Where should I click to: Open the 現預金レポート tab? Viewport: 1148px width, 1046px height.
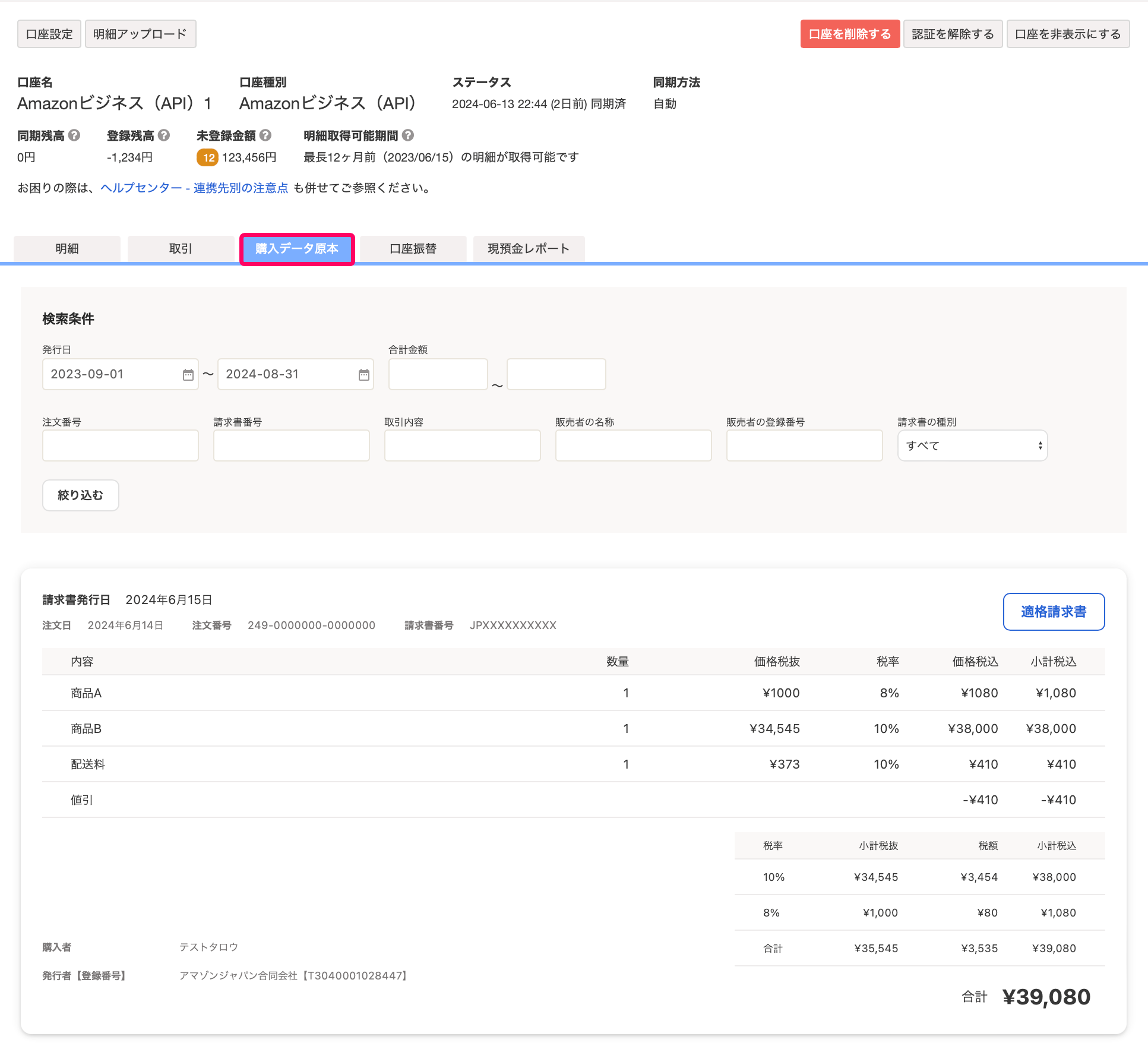529,249
